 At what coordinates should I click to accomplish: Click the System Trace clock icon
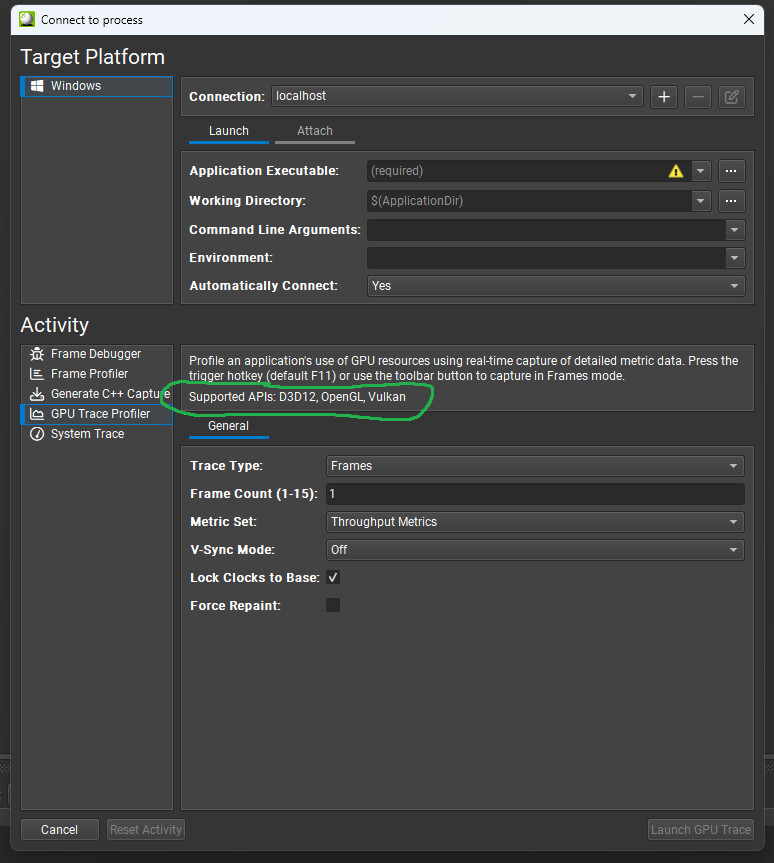37,434
